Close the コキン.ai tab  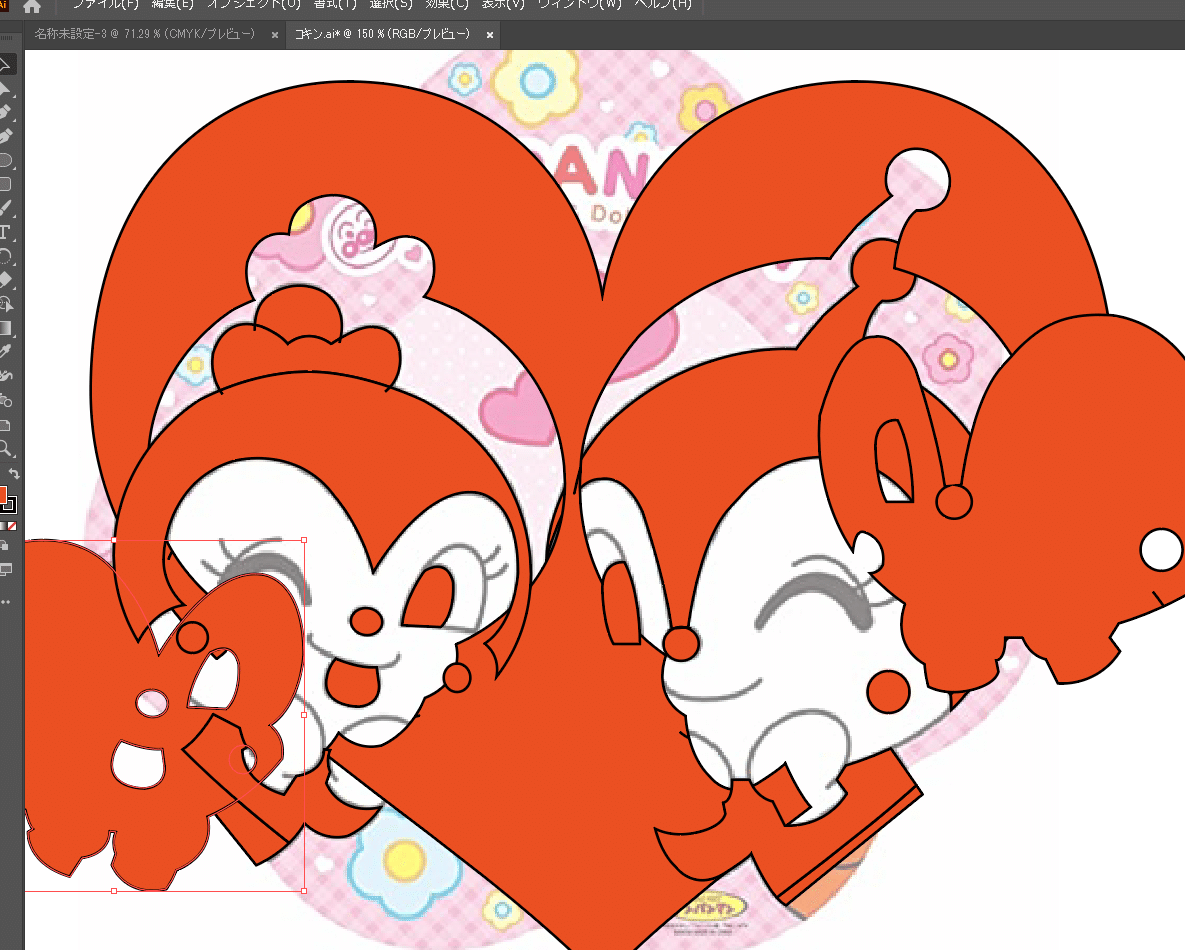pyautogui.click(x=490, y=35)
